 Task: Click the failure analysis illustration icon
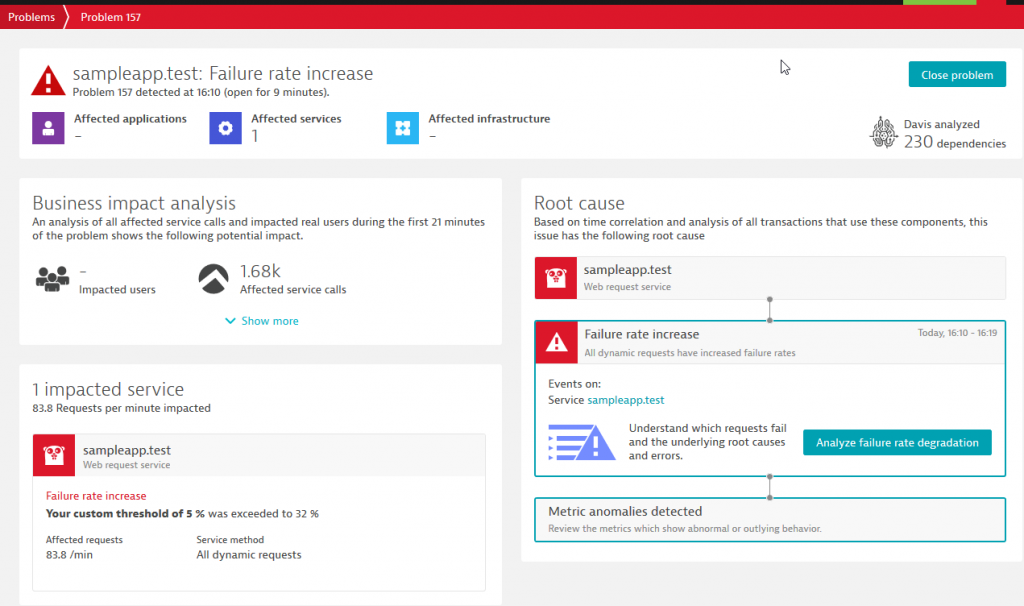click(x=581, y=442)
